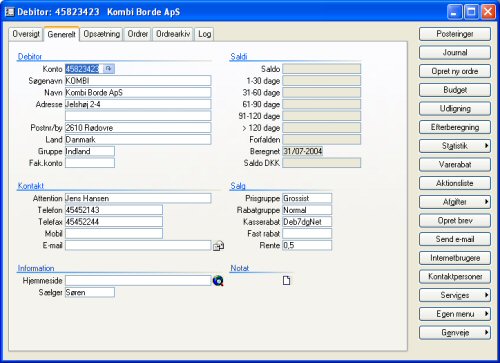Click the Land field showing Danmark

tap(138, 139)
